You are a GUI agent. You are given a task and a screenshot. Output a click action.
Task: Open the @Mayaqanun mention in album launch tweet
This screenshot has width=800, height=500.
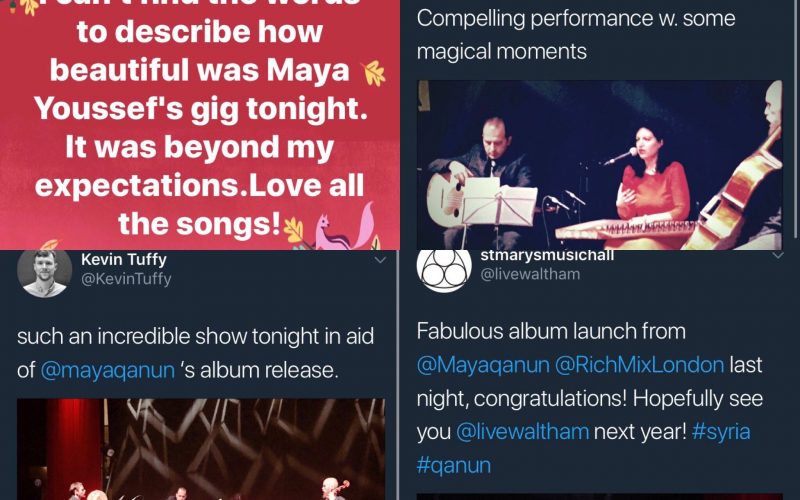(483, 365)
